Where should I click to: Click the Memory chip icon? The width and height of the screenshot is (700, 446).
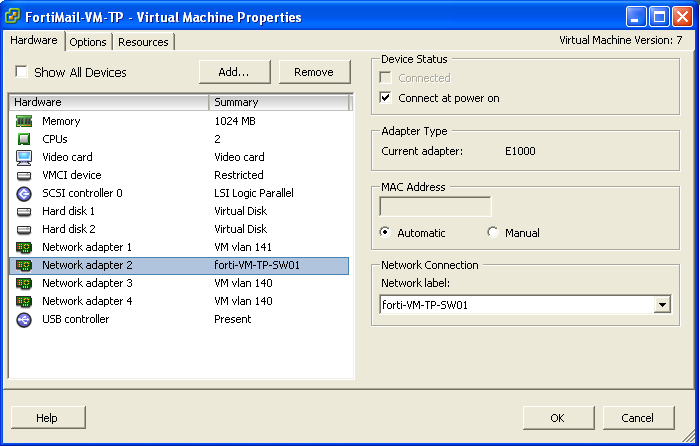click(24, 121)
